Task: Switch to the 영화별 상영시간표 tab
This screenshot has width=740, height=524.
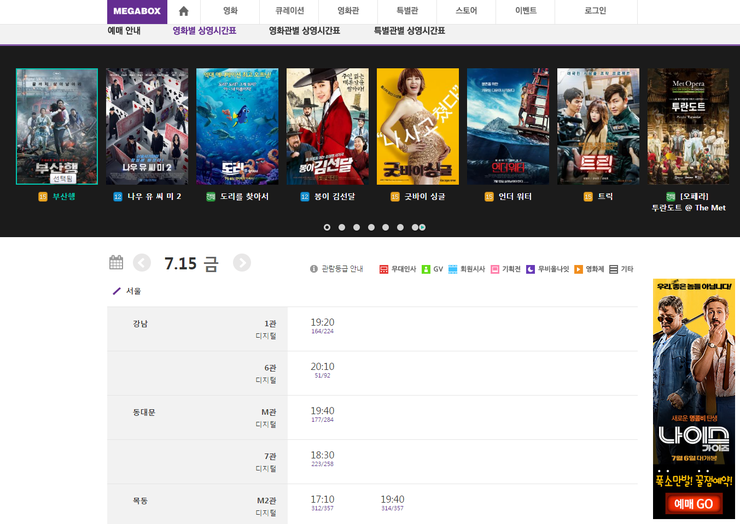Action: point(204,31)
